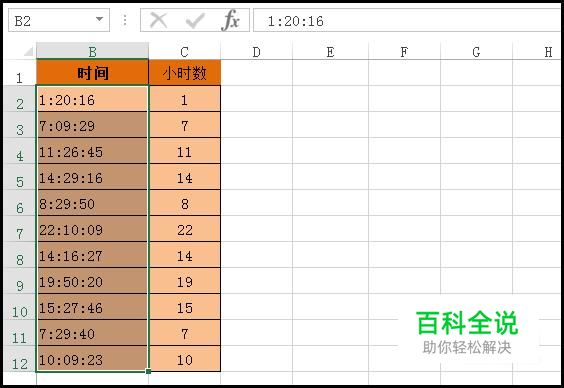Click hours cell with value 1
The width and height of the screenshot is (564, 388).
tap(185, 99)
